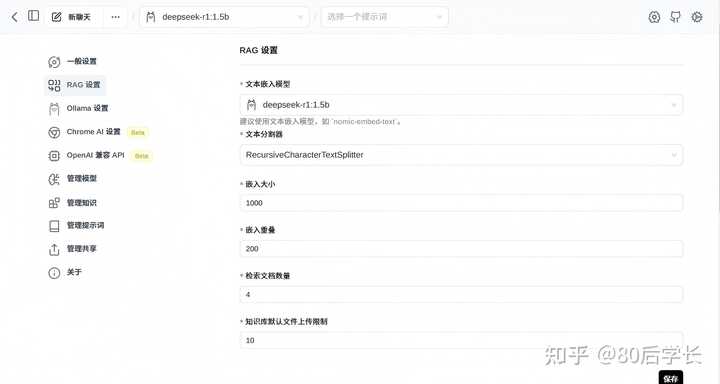This screenshot has width=720, height=384.
Task: Go back with the left arrow icon
Action: [x=15, y=17]
